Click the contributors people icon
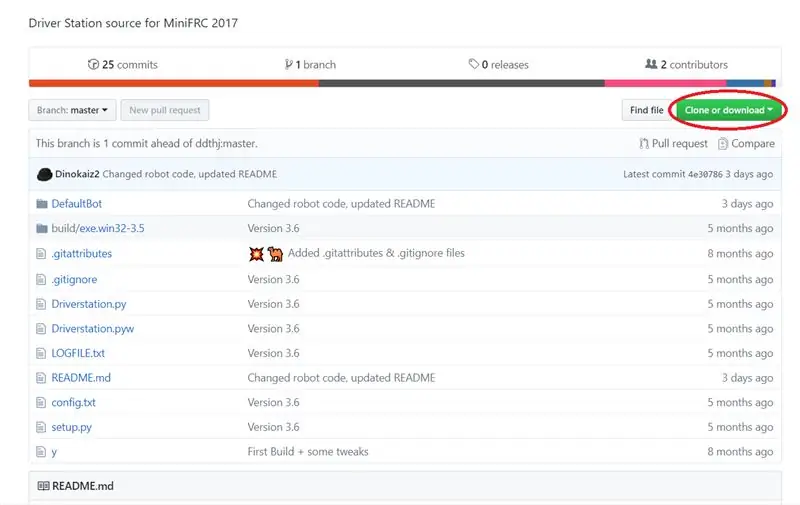The image size is (800, 505). click(651, 64)
